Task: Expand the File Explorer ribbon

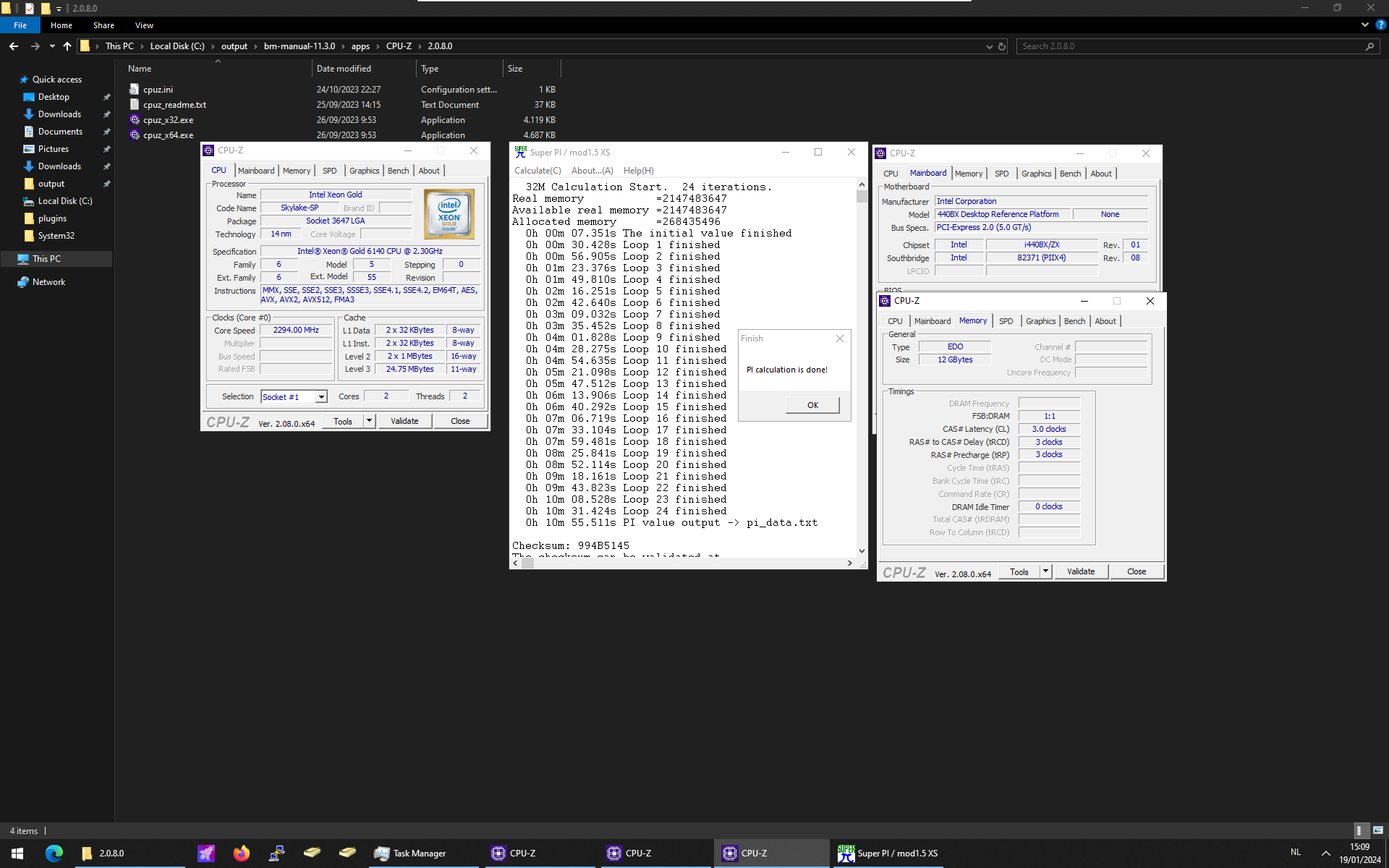Action: tap(1364, 25)
